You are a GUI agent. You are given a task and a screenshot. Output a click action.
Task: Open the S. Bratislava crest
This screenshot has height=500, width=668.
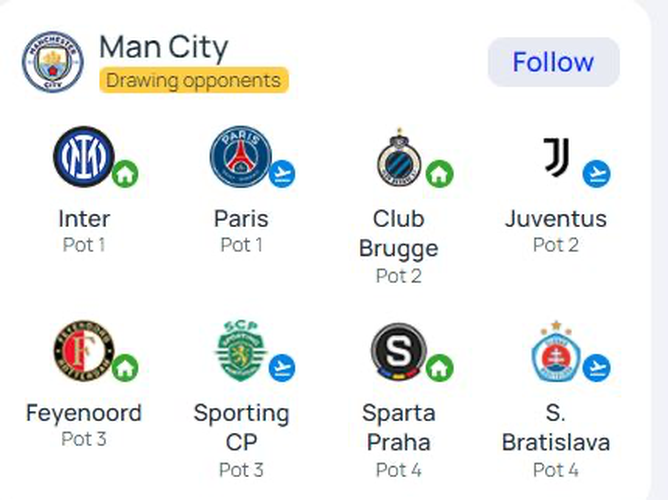(x=556, y=351)
